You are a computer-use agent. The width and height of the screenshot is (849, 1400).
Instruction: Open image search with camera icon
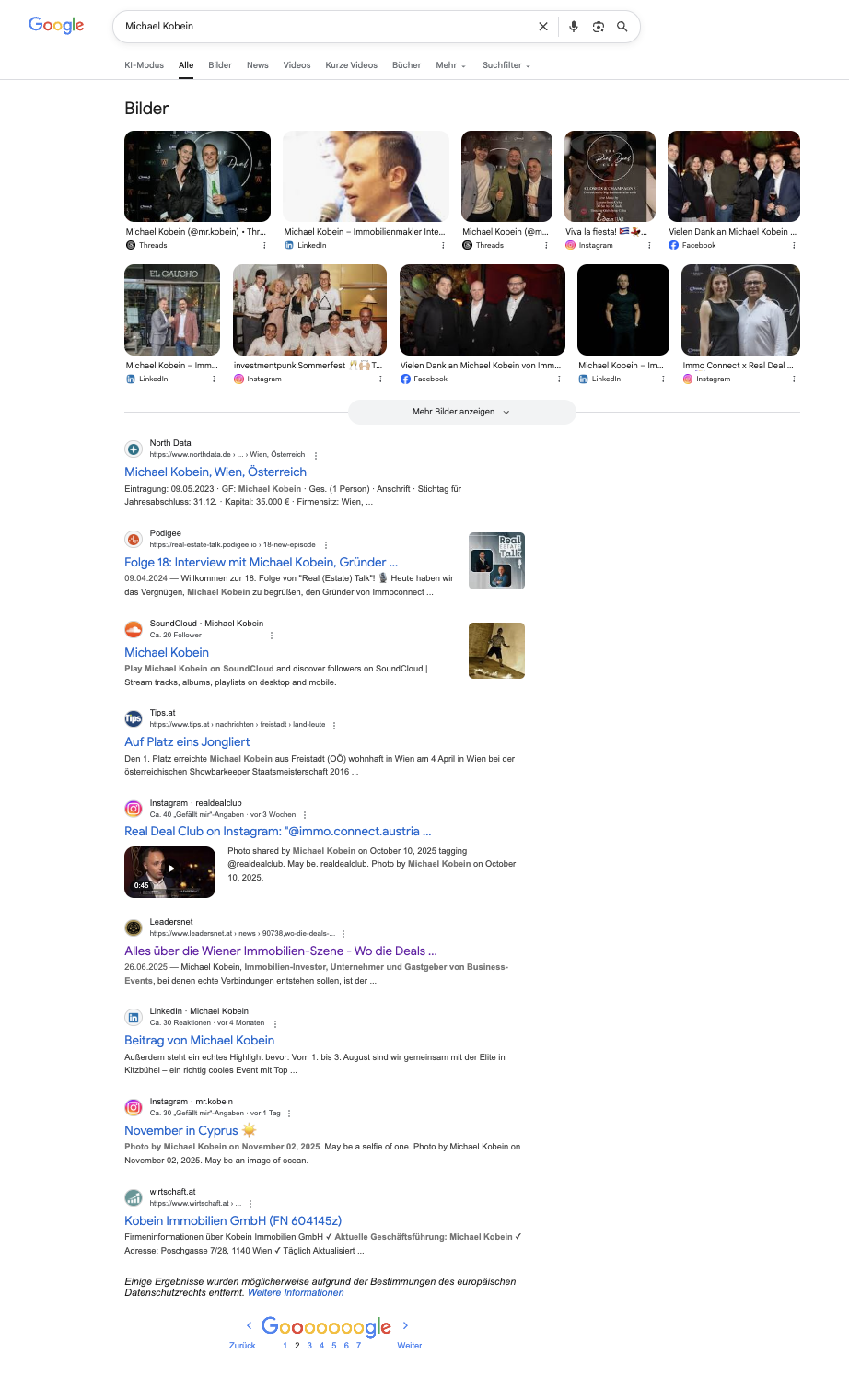(x=599, y=27)
